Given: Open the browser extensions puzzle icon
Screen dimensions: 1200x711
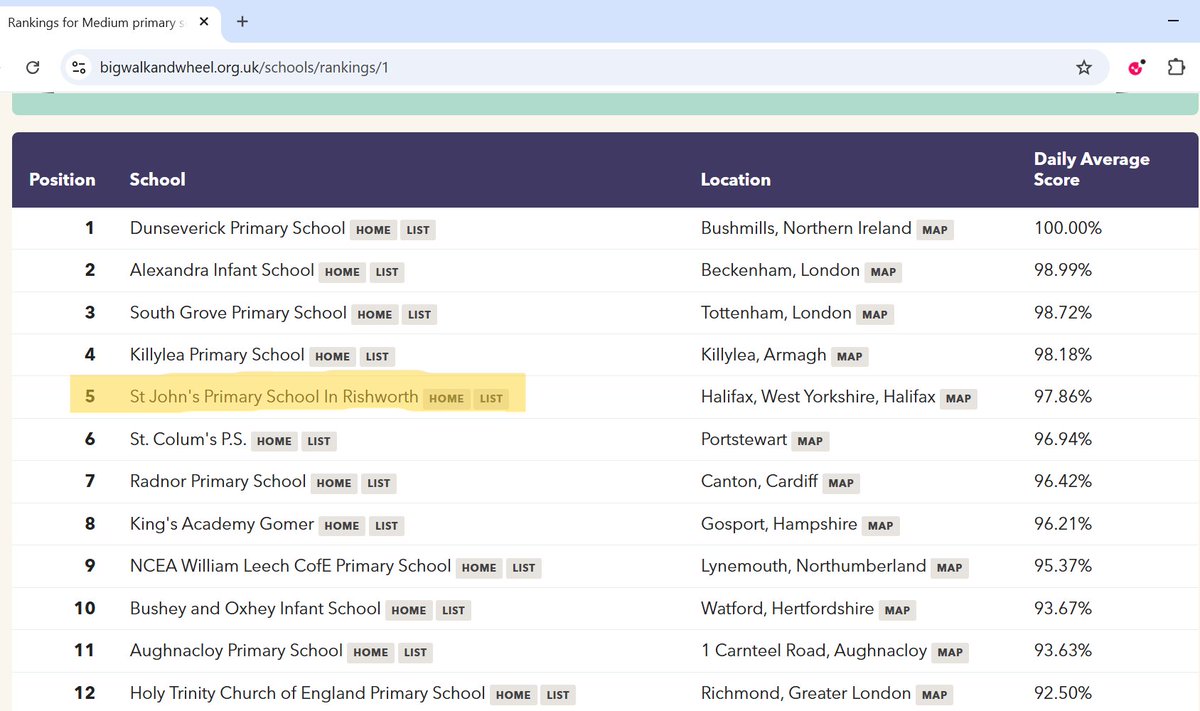Looking at the screenshot, I should tap(1177, 68).
